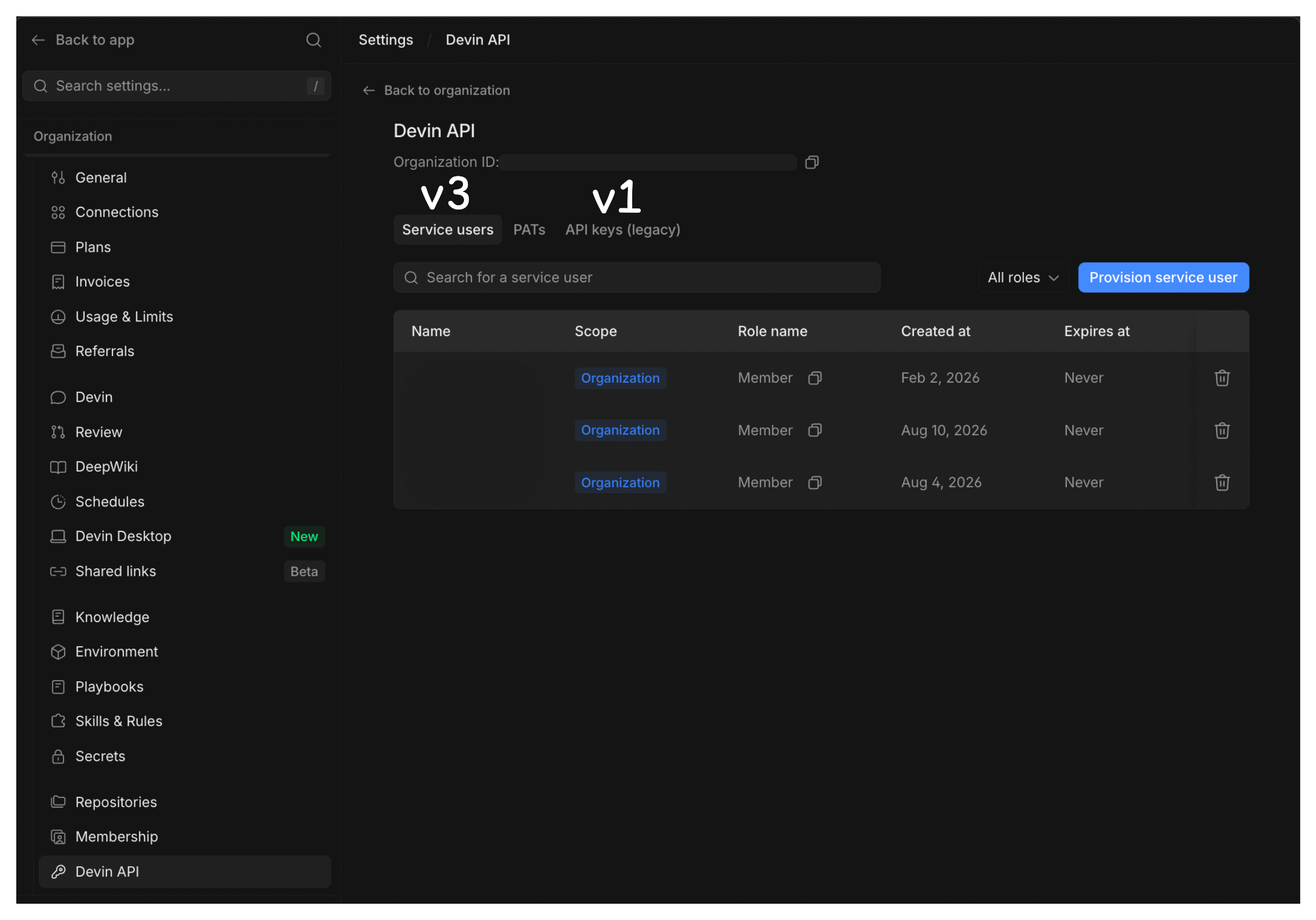Click the Devin Desktop laptop icon
The image size is (1316, 920).
tap(58, 536)
